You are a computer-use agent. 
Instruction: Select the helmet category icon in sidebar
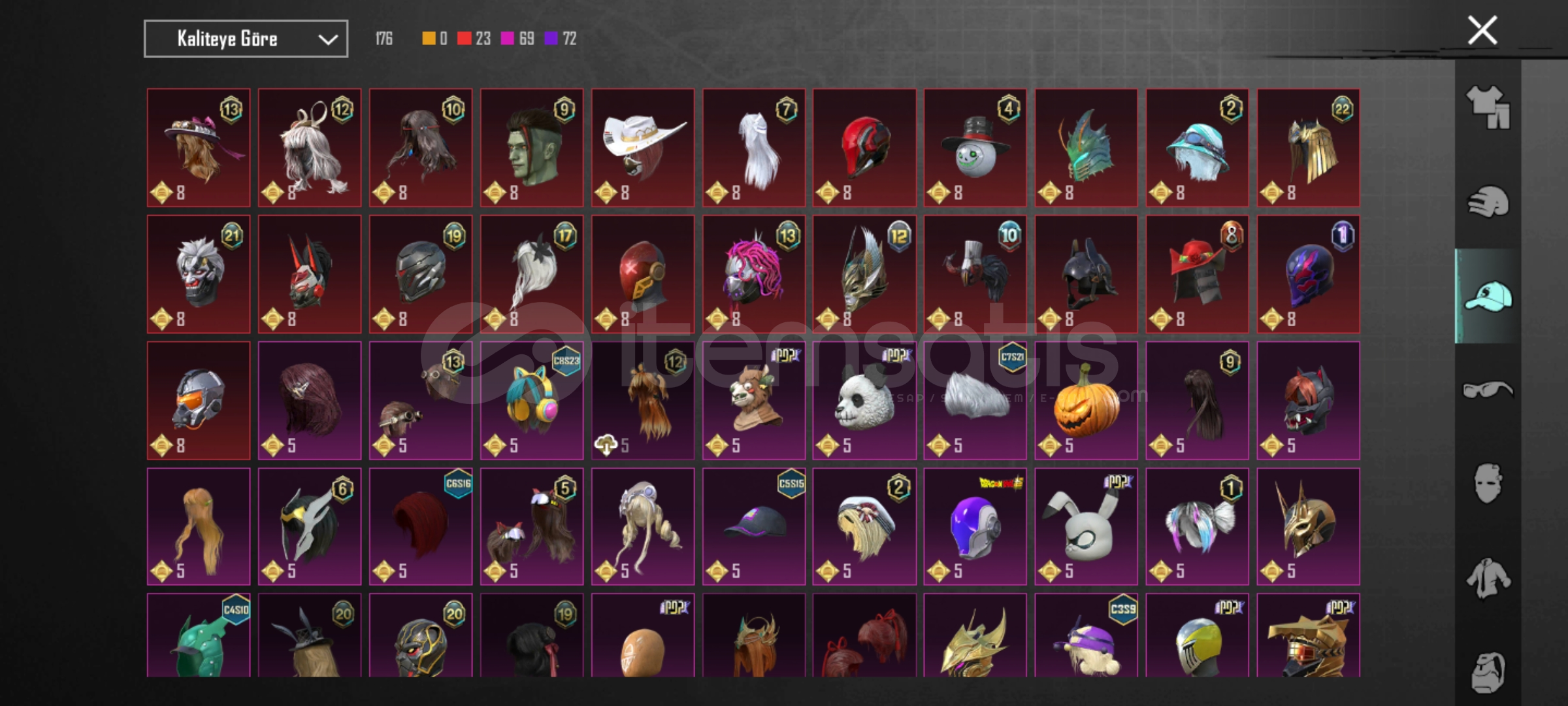1488,202
